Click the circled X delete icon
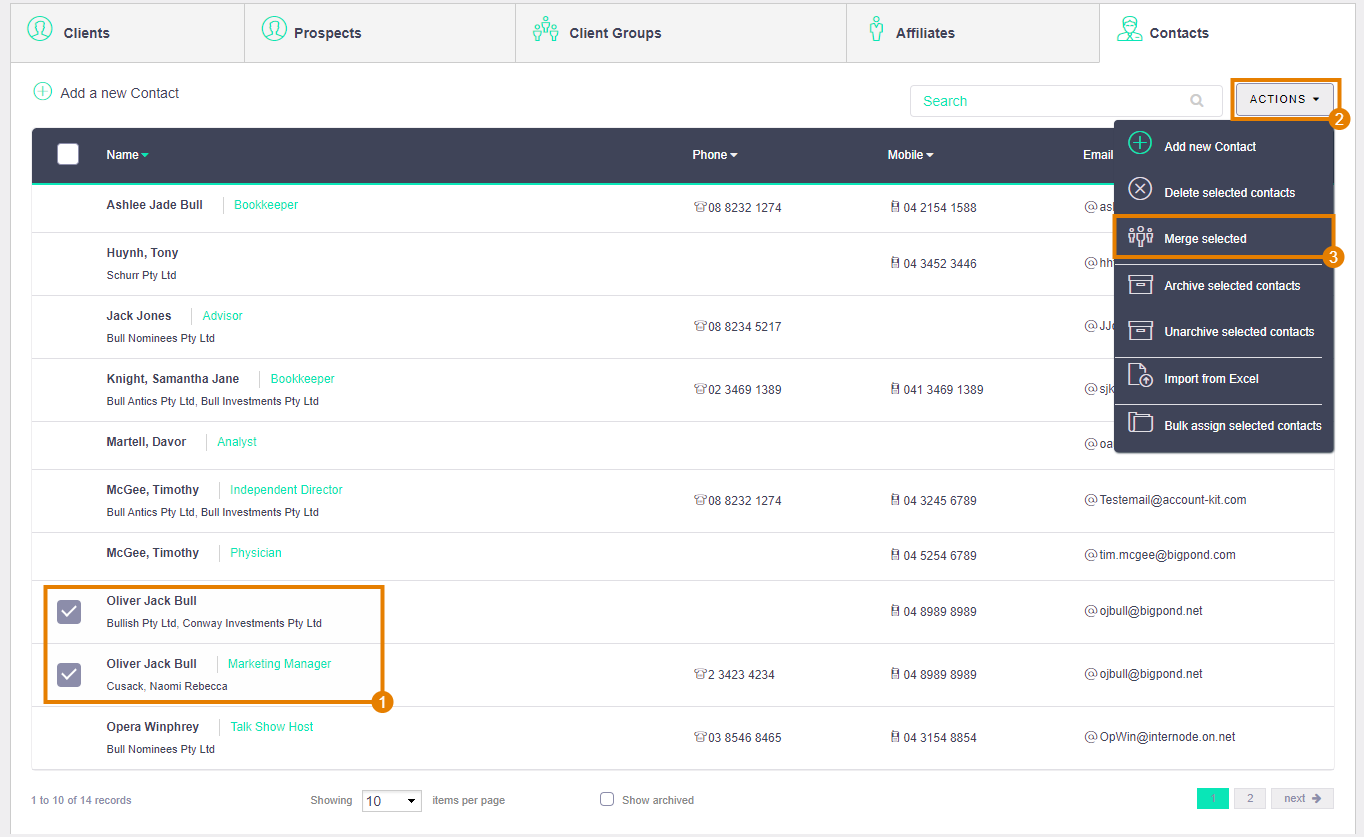The height and width of the screenshot is (837, 1364). (x=1140, y=189)
